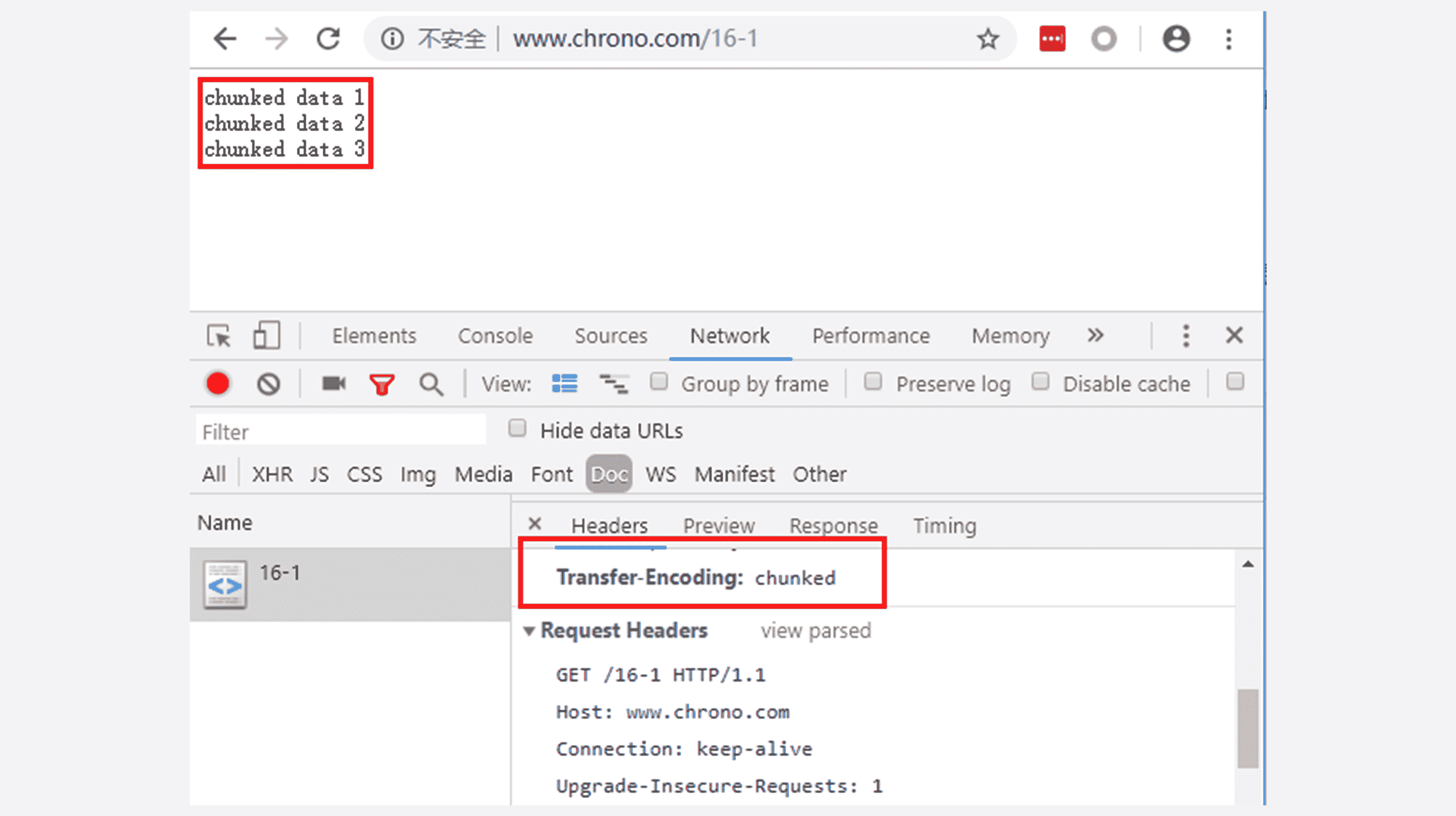Viewport: 1456px width, 816px height.
Task: Open the Response tab
Action: tap(833, 526)
